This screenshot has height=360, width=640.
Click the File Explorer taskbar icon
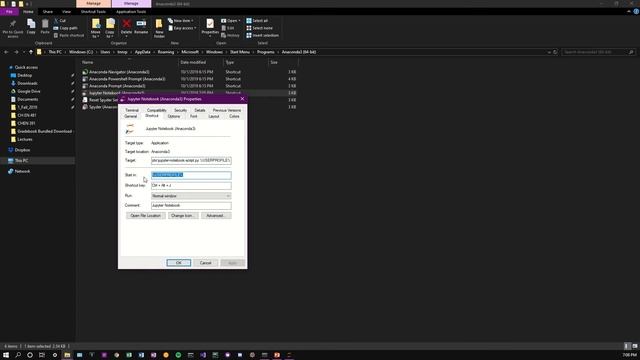(67, 355)
